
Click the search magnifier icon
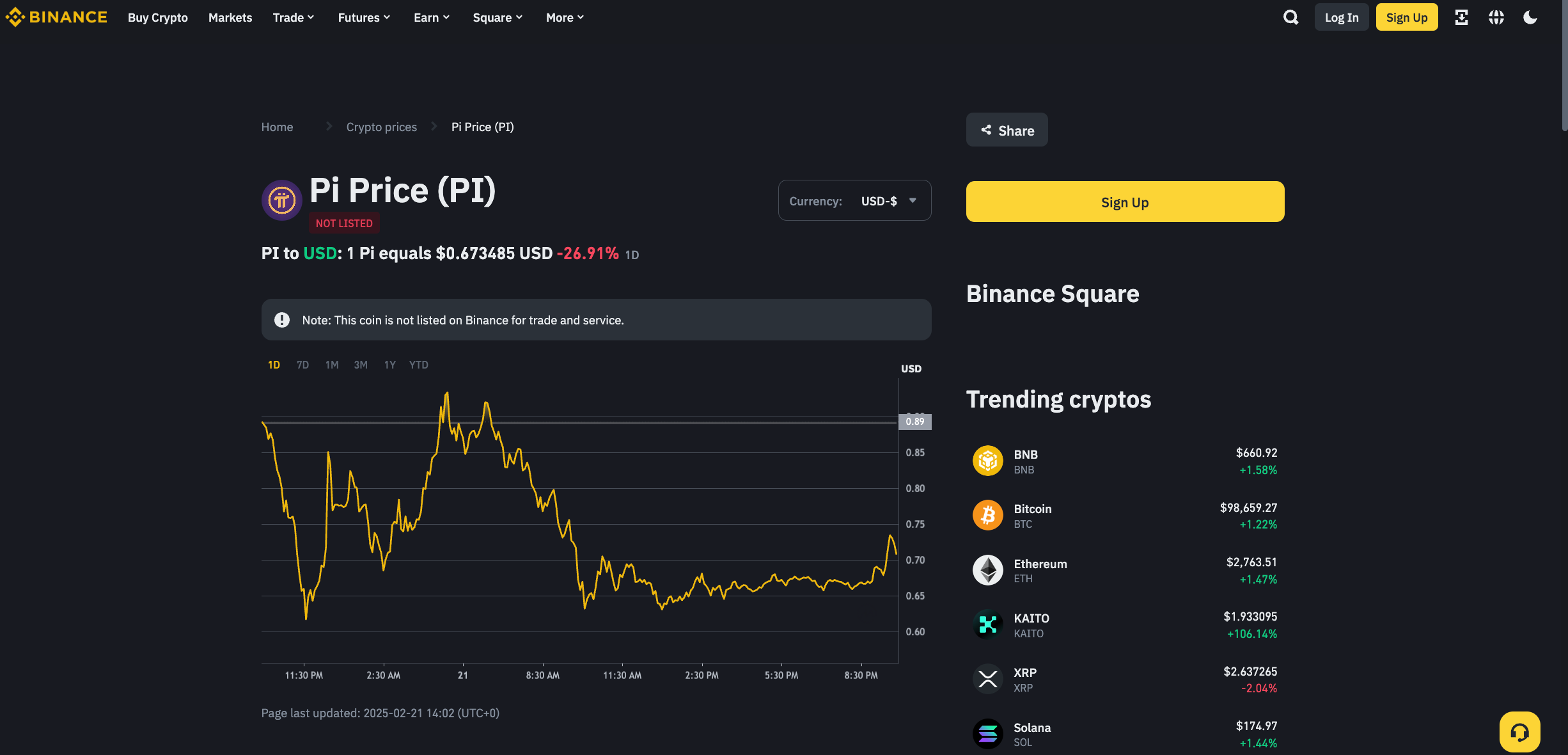pos(1290,17)
